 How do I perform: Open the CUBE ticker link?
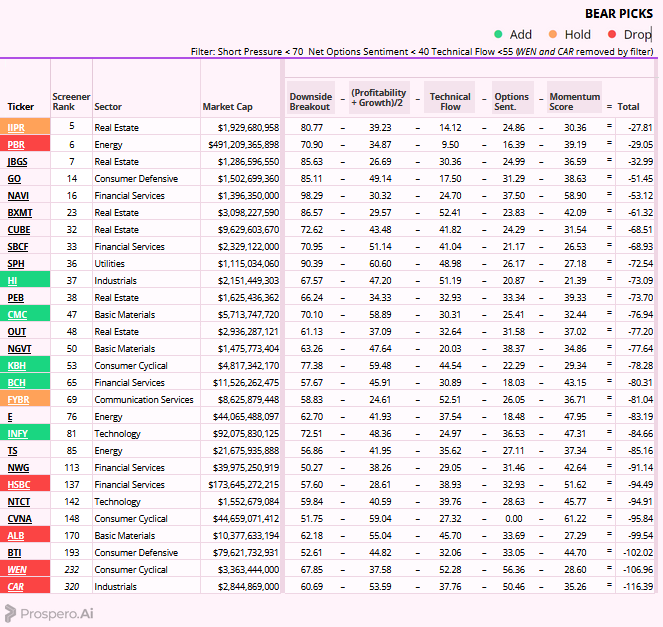point(19,230)
